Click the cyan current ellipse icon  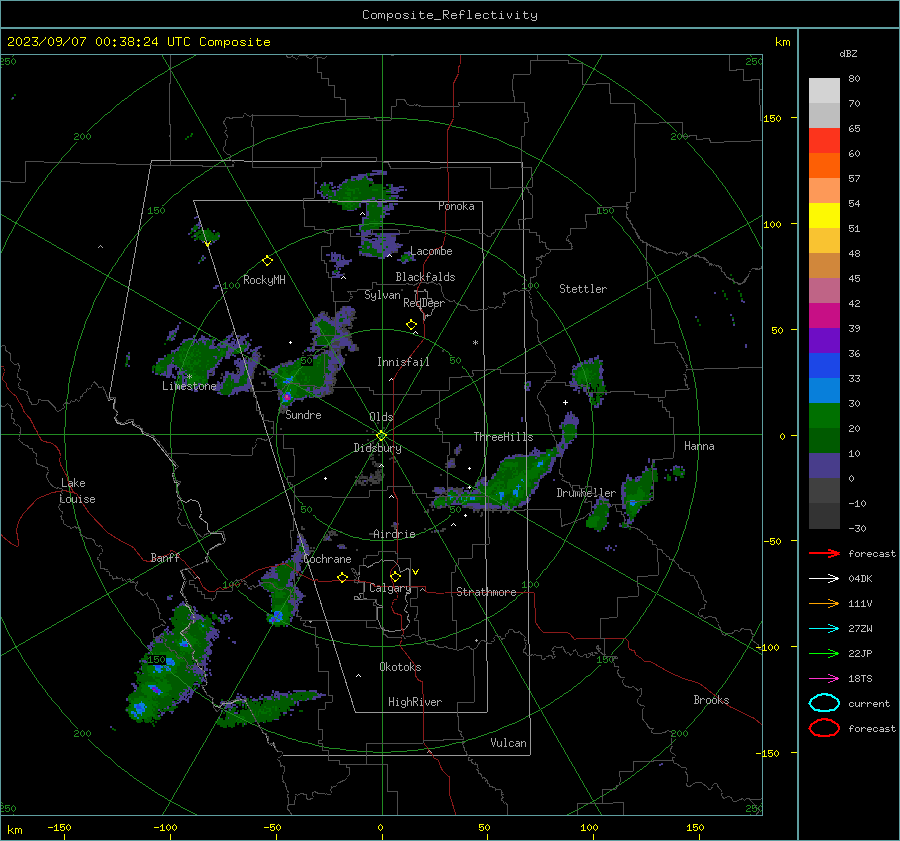tap(824, 703)
